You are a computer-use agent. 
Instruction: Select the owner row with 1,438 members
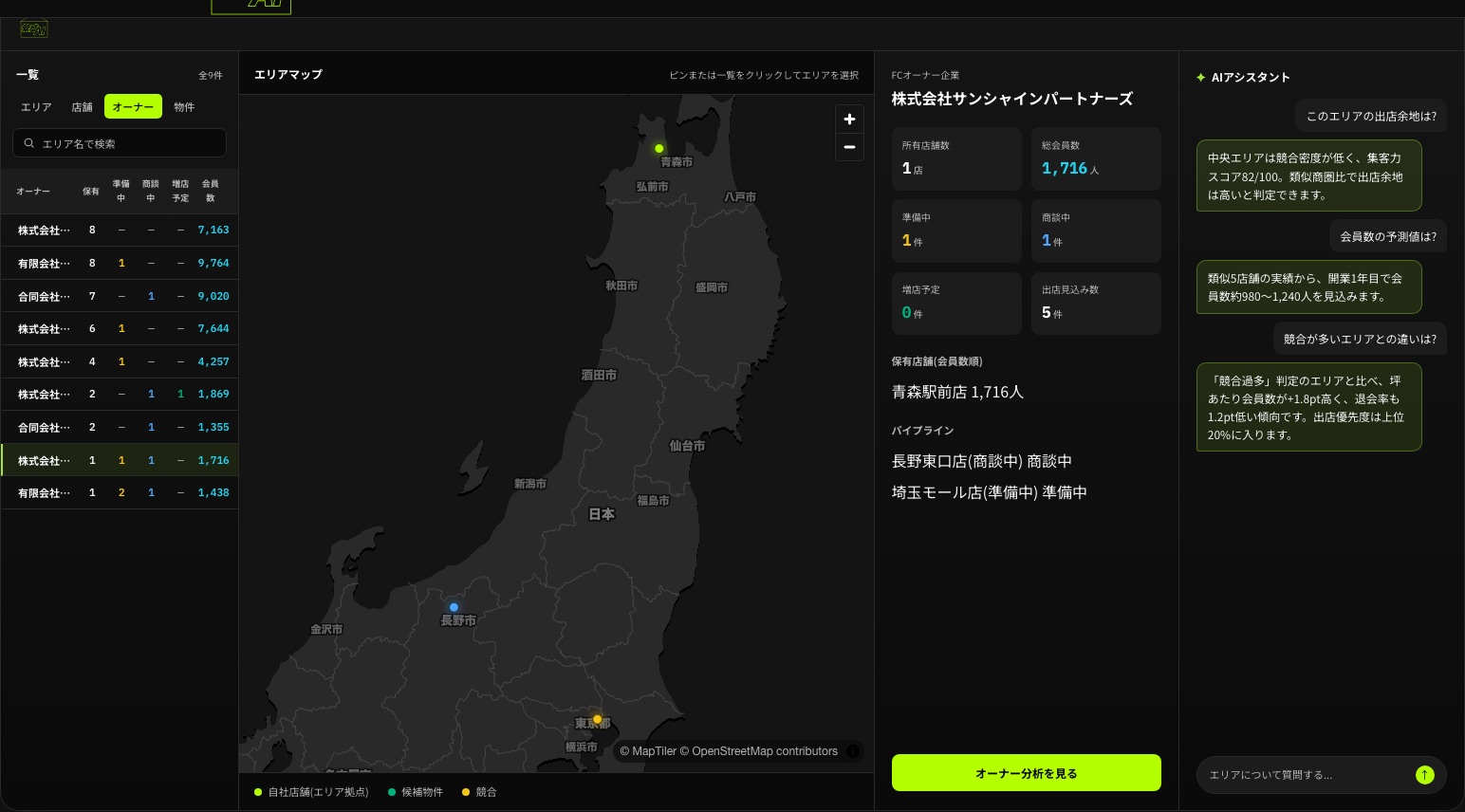click(x=120, y=493)
